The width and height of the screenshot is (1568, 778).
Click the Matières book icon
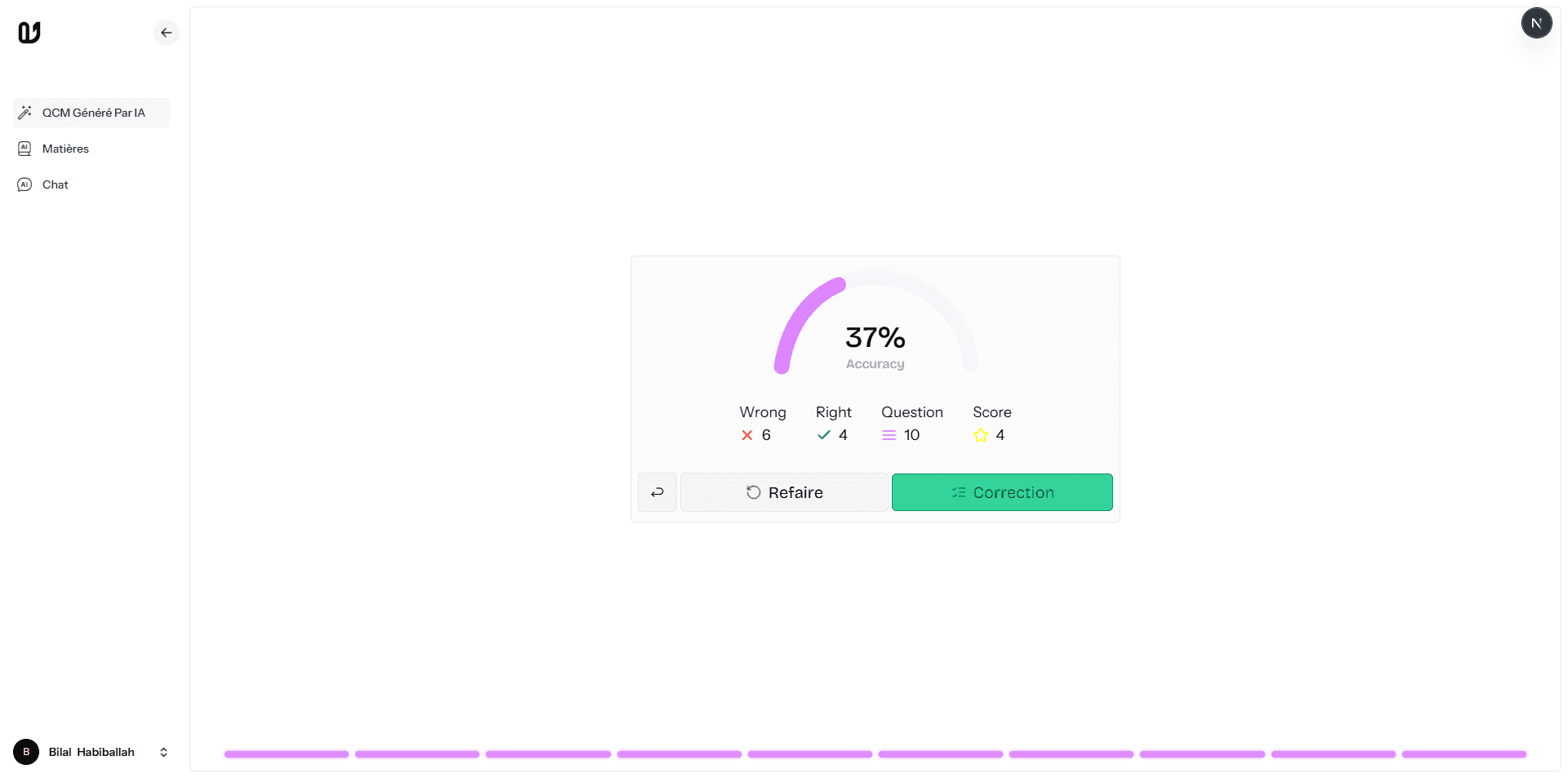(25, 149)
